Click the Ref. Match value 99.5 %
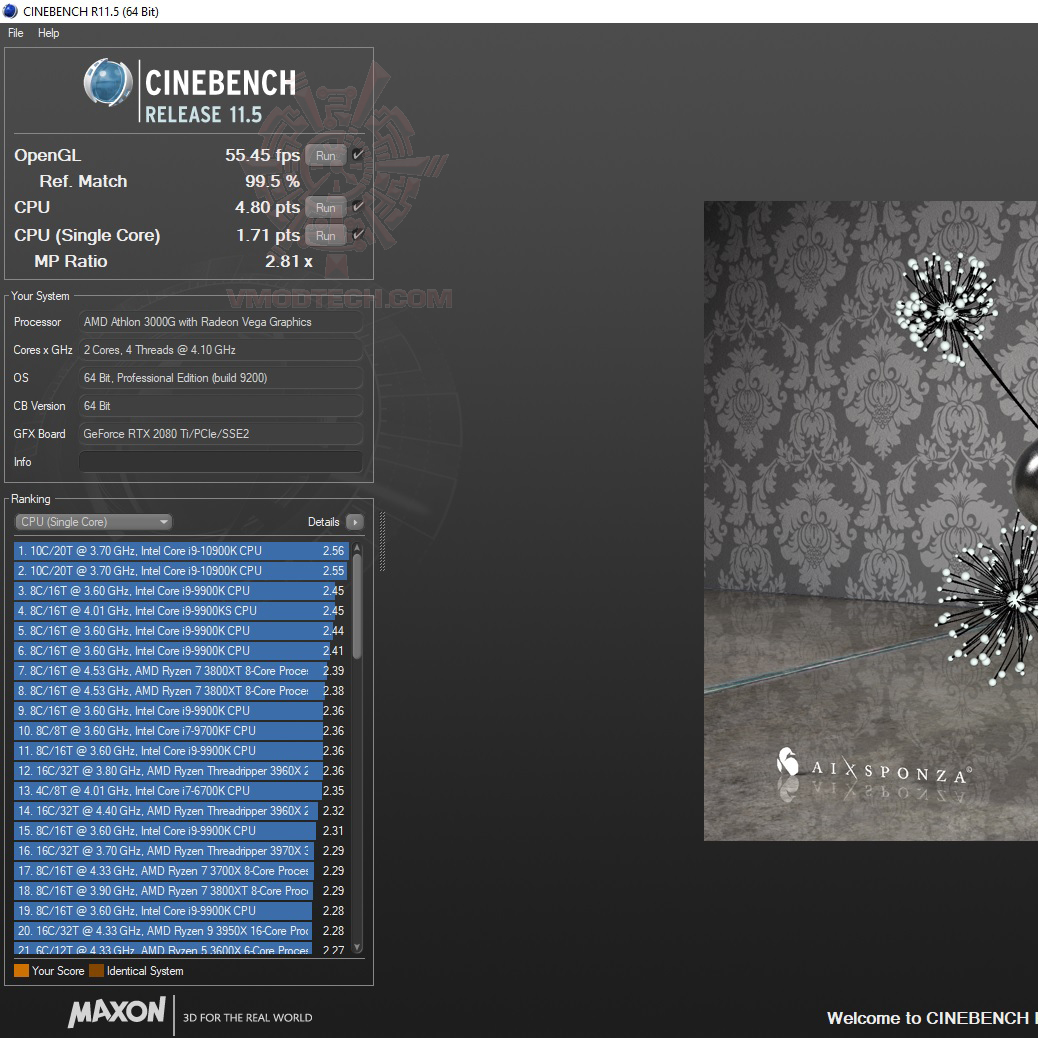The width and height of the screenshot is (1038, 1038). 272,181
